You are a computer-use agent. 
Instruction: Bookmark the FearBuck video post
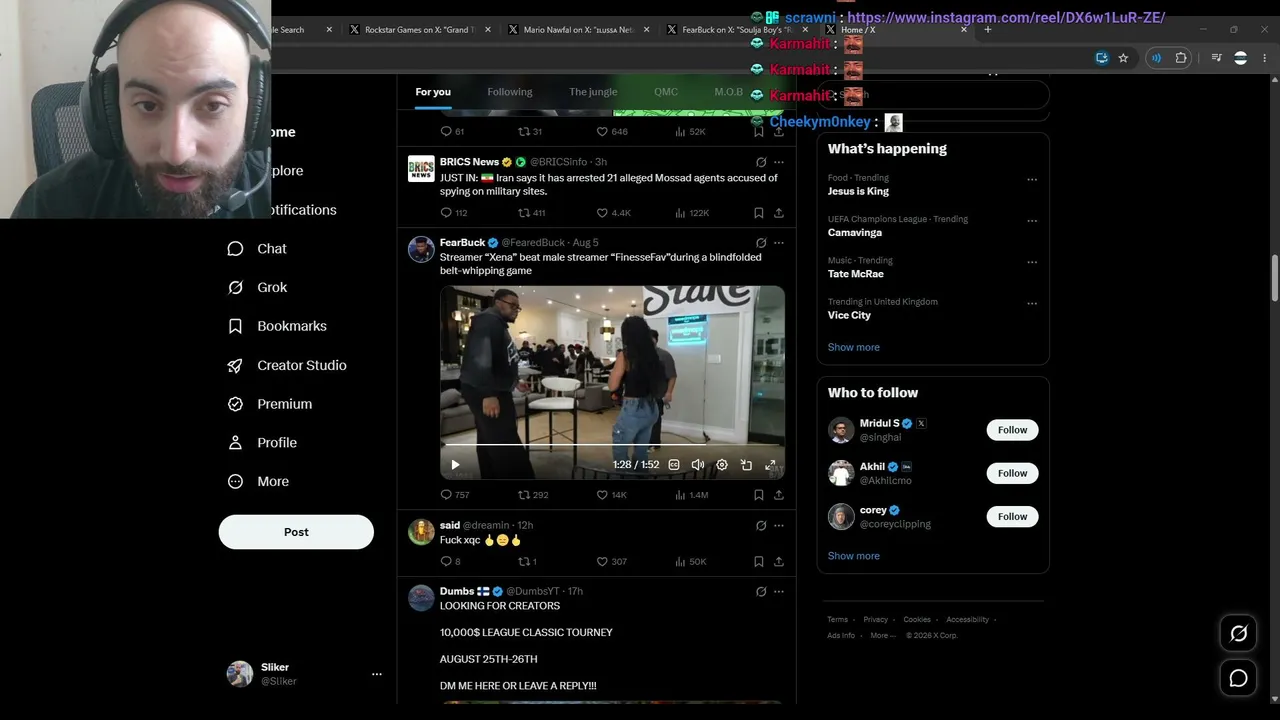coord(758,495)
